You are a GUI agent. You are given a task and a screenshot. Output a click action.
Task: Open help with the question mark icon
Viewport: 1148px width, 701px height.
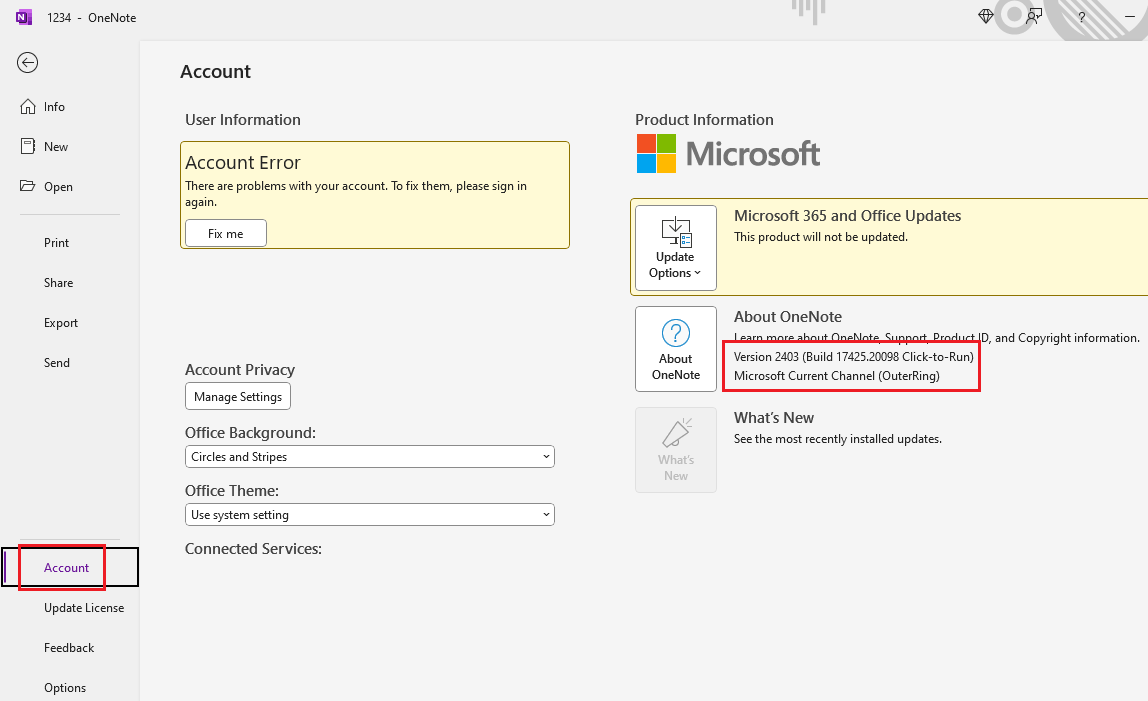click(x=1081, y=17)
